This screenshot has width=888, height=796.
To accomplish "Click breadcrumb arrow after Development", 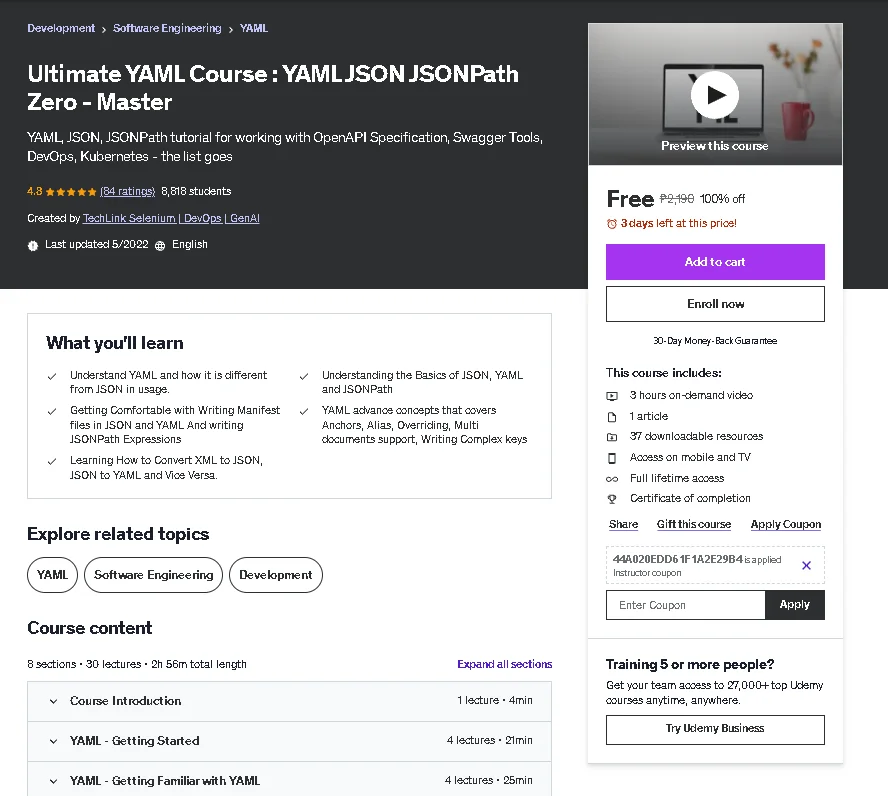I will [104, 29].
